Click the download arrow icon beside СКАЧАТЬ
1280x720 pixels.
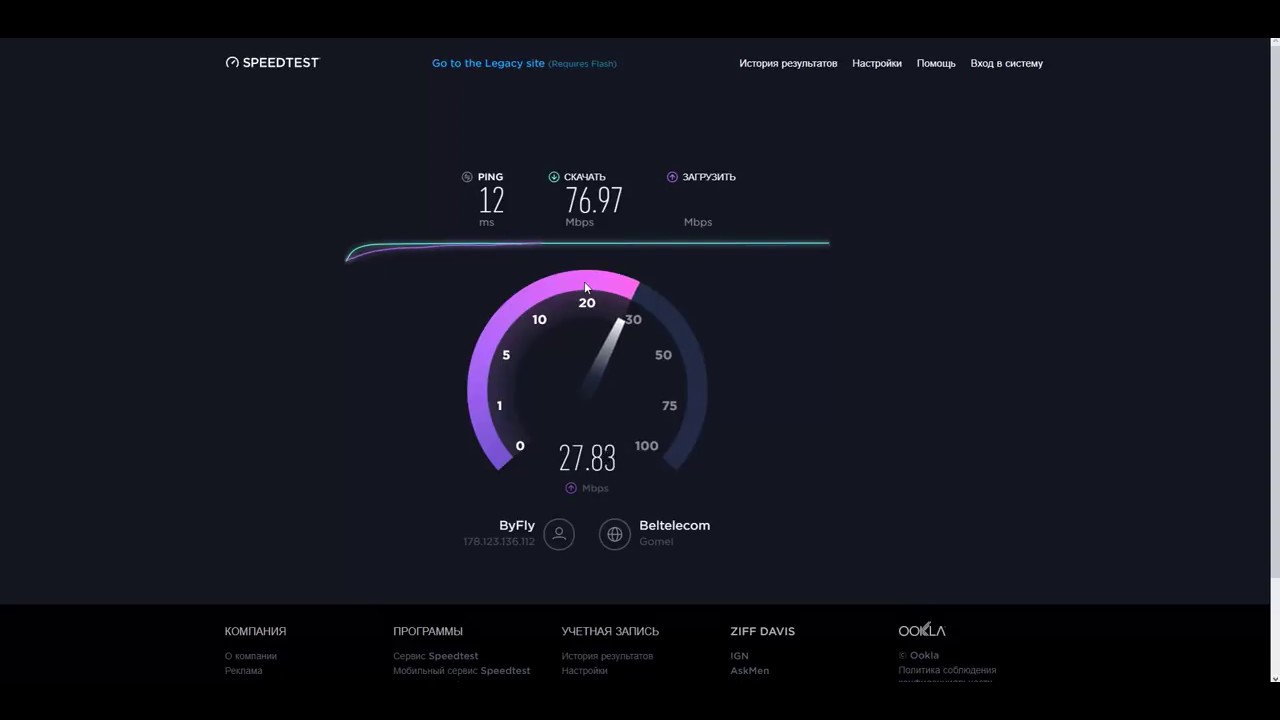[x=554, y=177]
